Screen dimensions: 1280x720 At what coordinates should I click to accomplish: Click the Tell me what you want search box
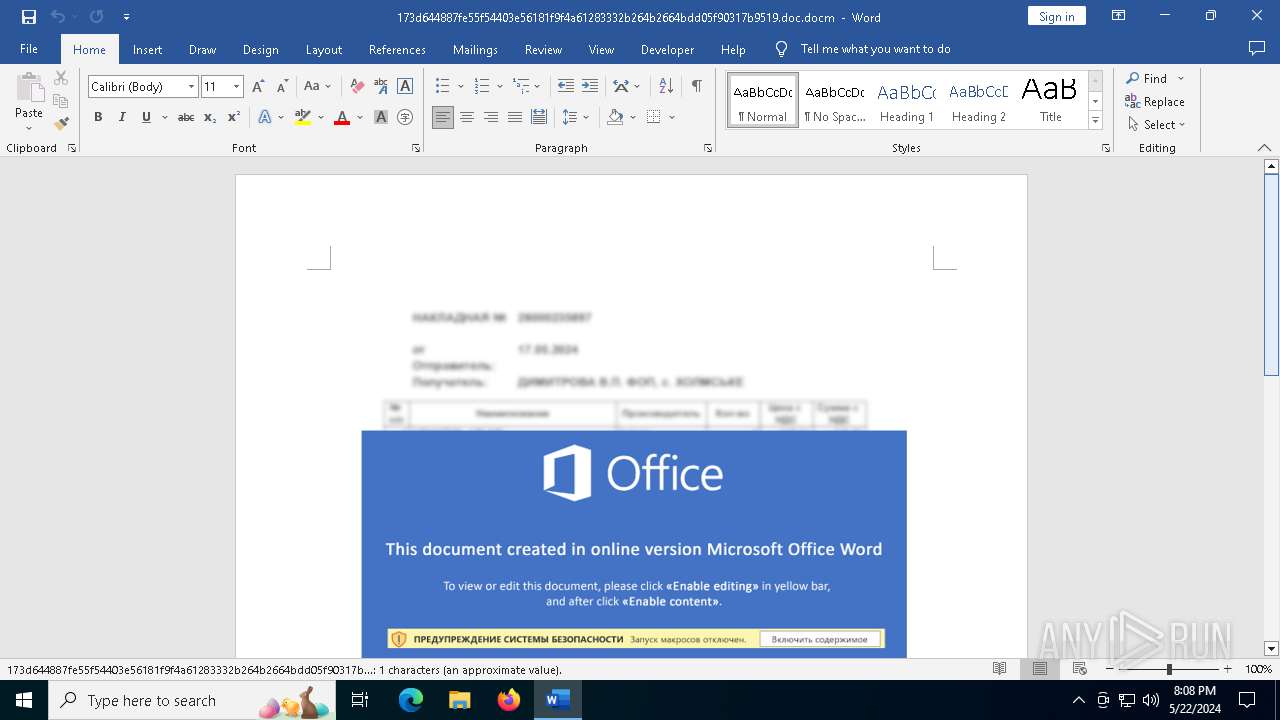coord(875,49)
